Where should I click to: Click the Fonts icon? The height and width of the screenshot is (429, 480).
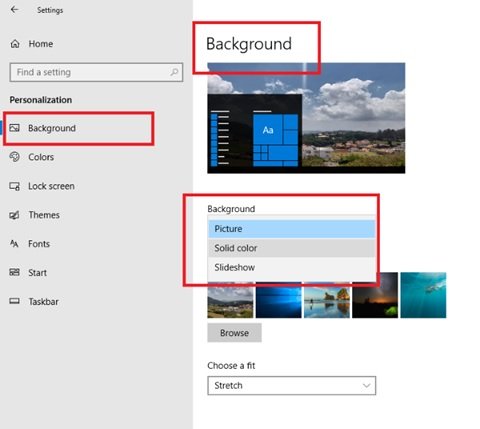(x=14, y=244)
